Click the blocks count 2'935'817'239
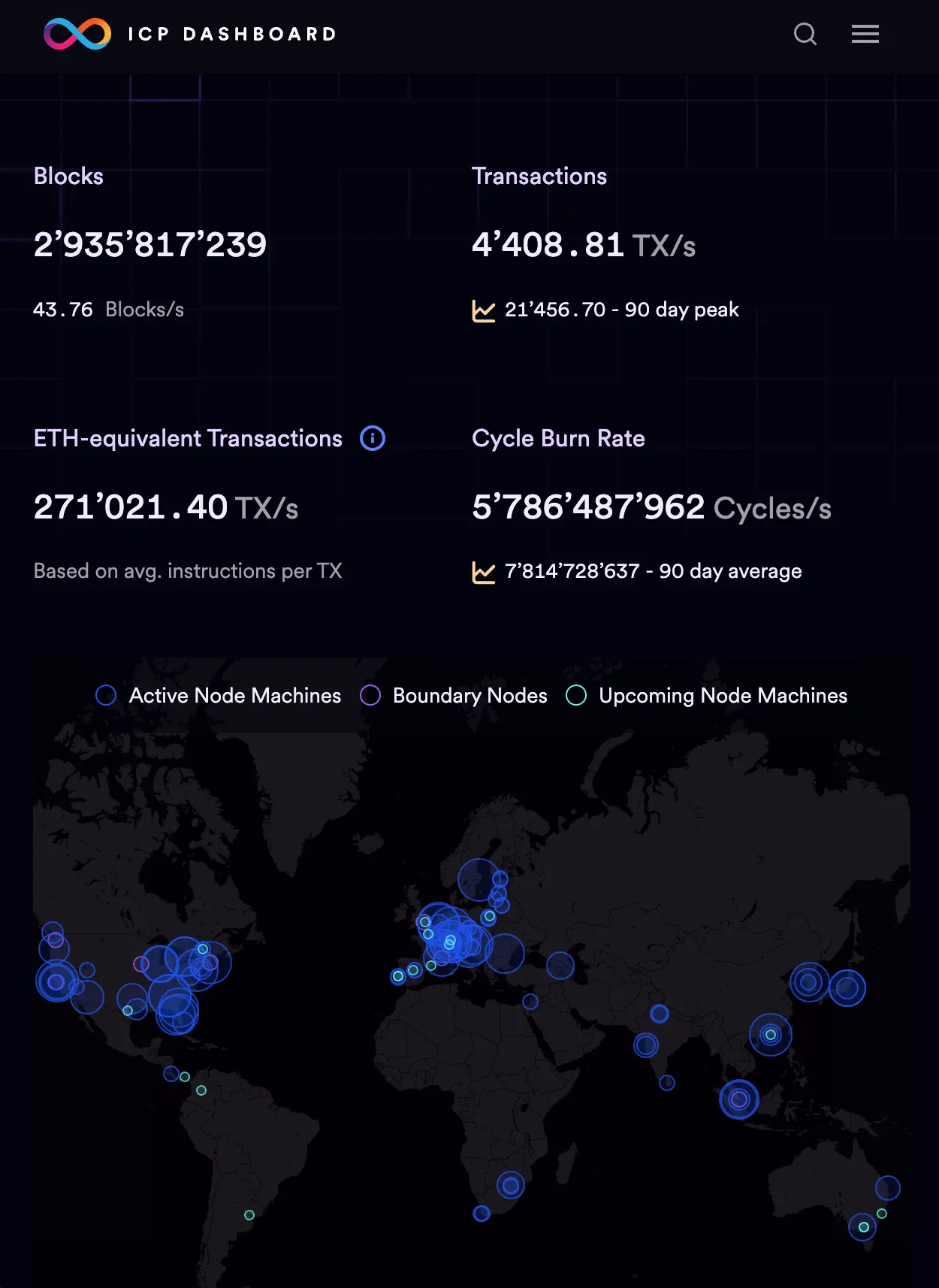Viewport: 939px width, 1288px height. coord(150,244)
